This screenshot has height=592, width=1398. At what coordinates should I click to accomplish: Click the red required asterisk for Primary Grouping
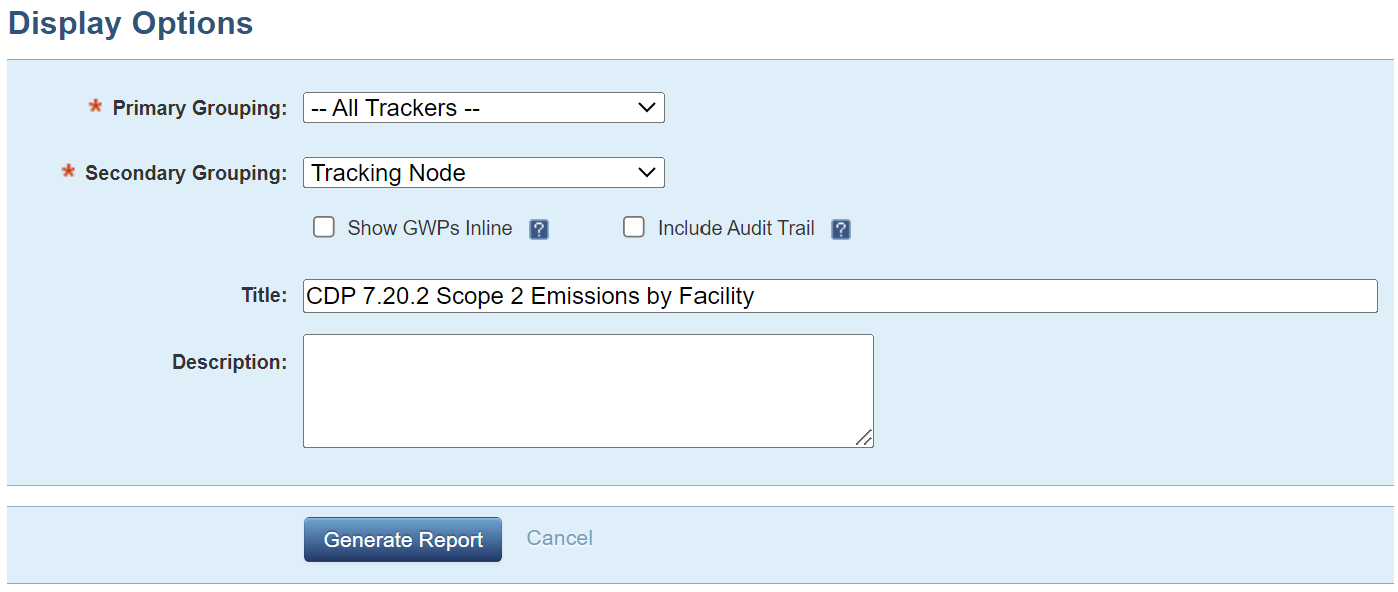pyautogui.click(x=96, y=106)
